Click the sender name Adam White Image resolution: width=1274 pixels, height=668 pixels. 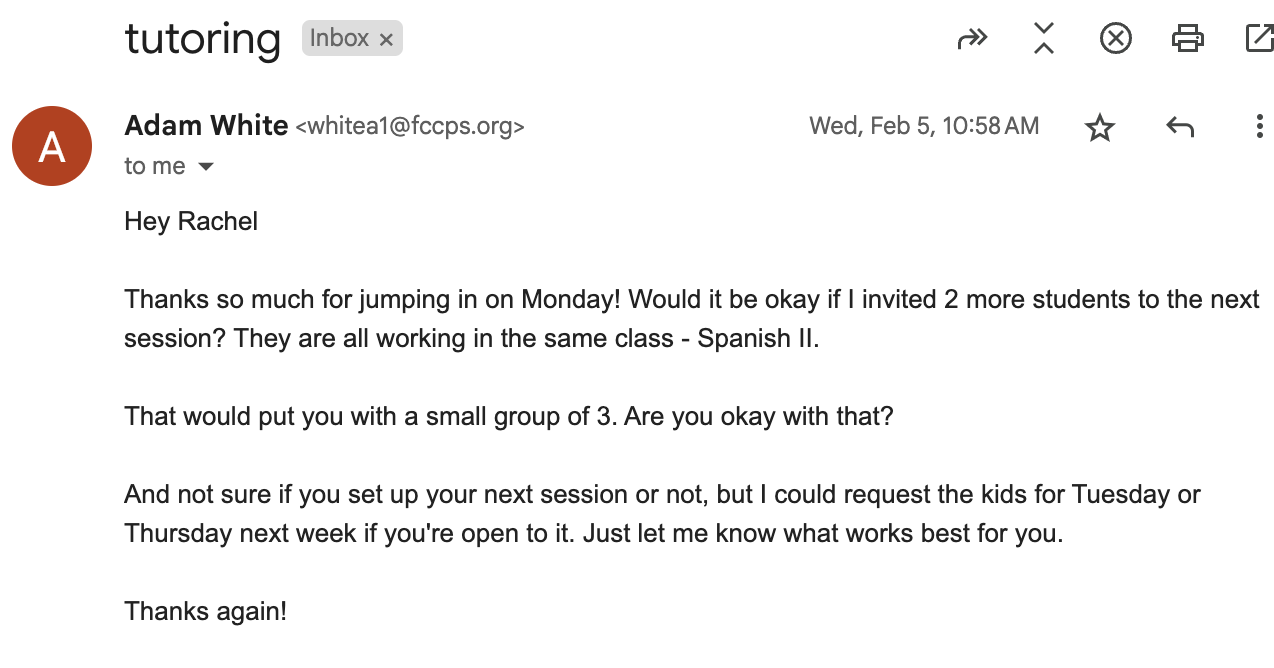pos(205,126)
